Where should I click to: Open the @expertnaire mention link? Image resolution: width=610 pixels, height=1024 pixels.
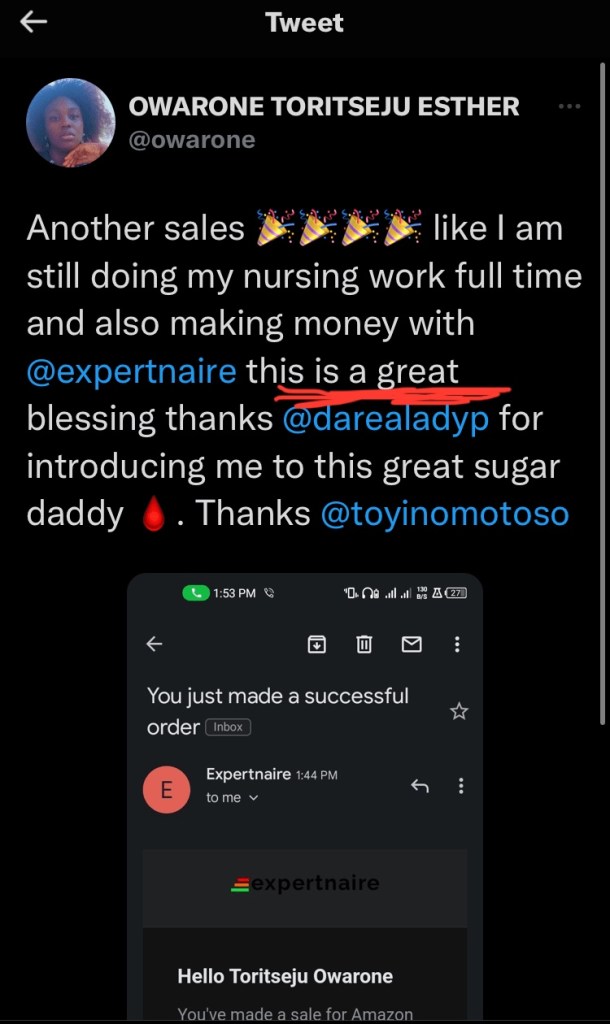click(x=132, y=371)
